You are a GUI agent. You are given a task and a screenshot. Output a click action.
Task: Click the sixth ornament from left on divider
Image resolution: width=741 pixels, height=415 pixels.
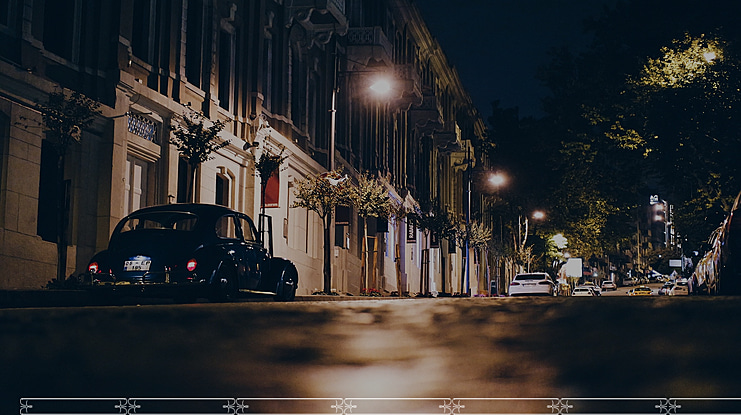coord(559,406)
